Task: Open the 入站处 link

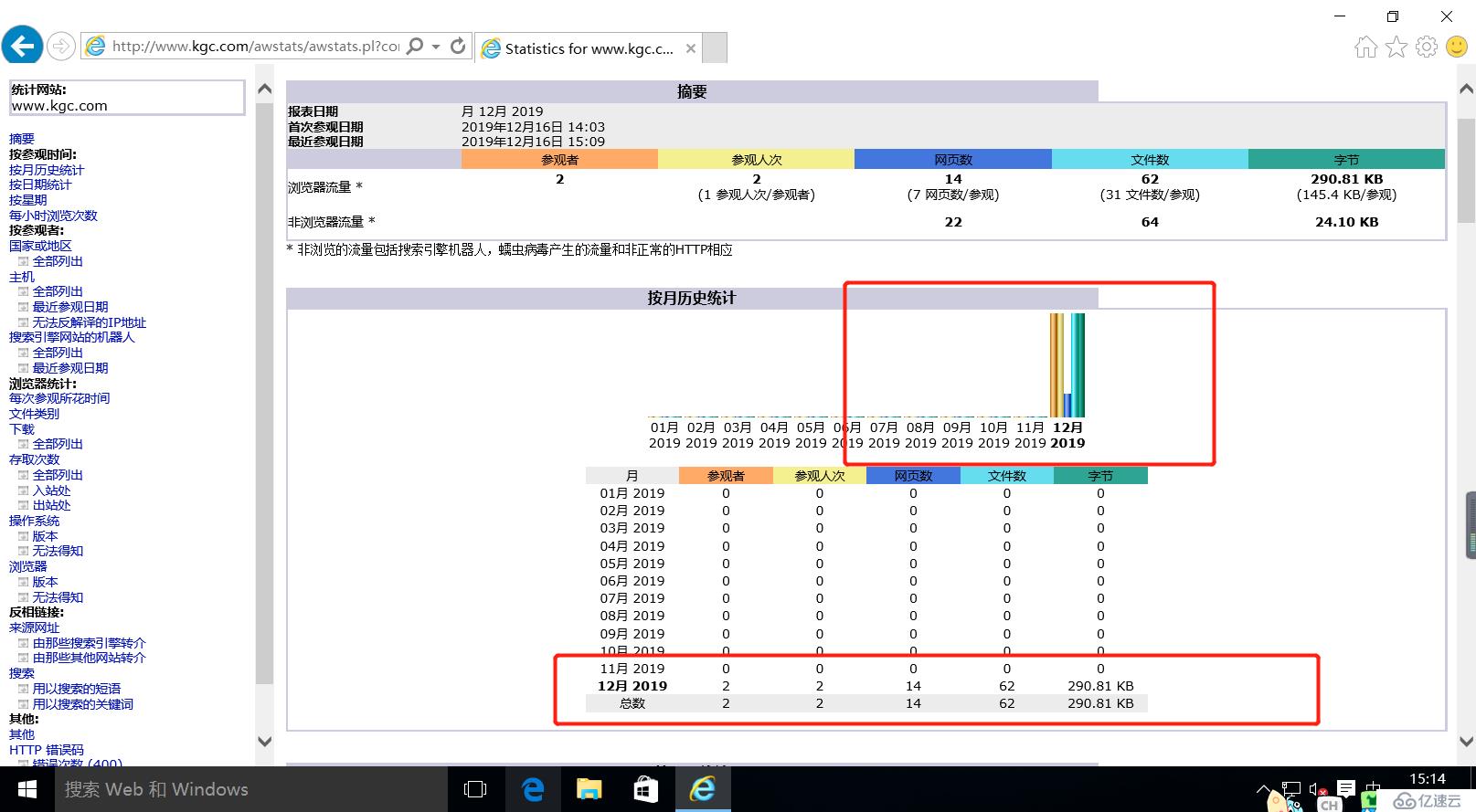Action: pyautogui.click(x=51, y=490)
